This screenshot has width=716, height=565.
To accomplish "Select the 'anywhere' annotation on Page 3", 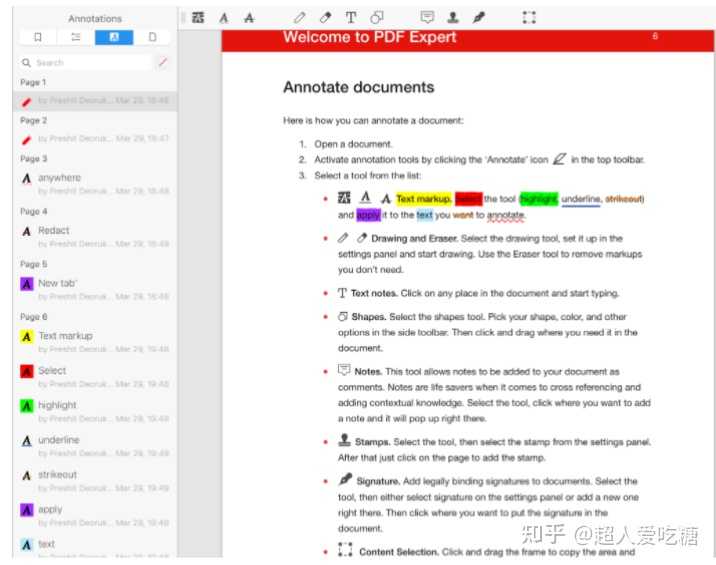I will point(95,184).
